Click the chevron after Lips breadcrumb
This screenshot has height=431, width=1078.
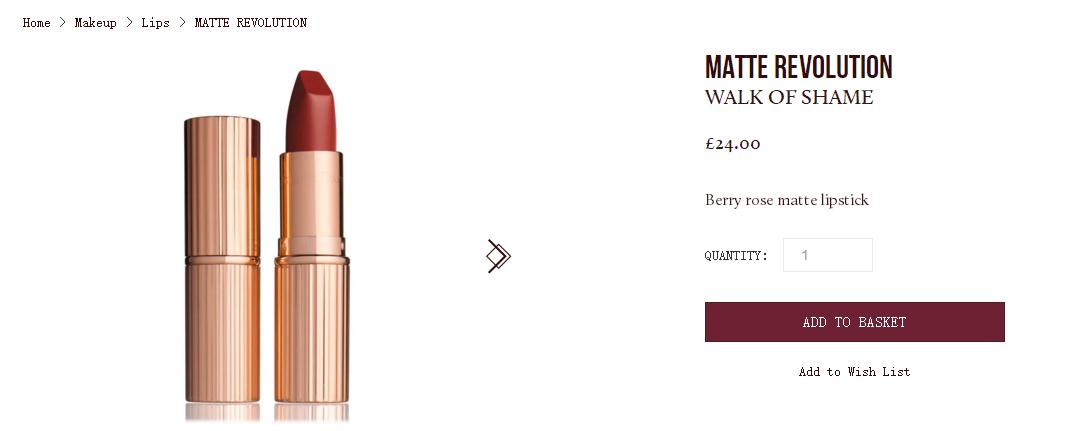tap(182, 23)
